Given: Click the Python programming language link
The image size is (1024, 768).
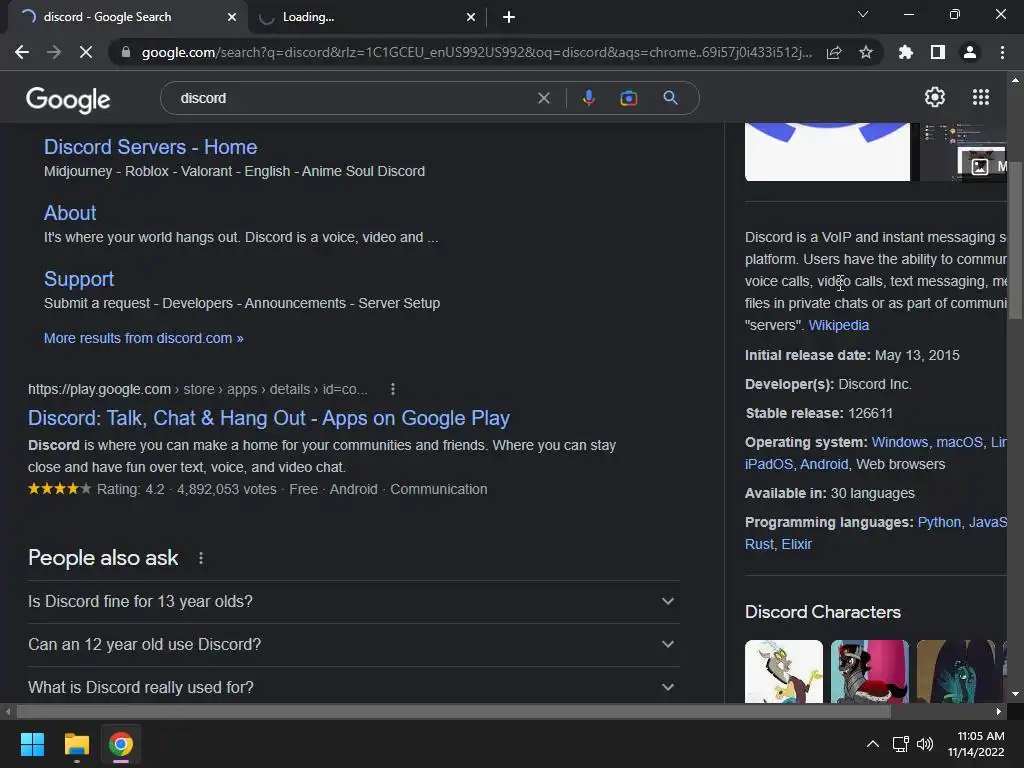Looking at the screenshot, I should click(939, 522).
